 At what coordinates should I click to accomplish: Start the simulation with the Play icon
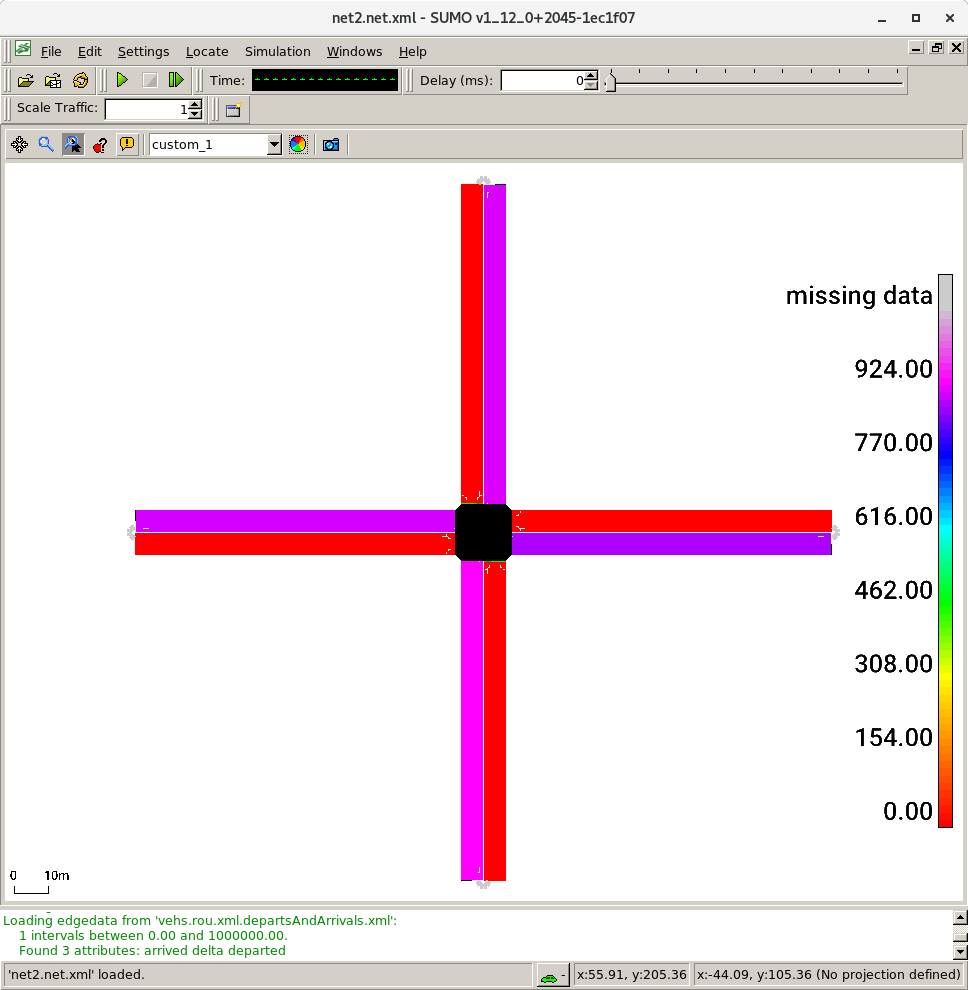click(x=122, y=79)
